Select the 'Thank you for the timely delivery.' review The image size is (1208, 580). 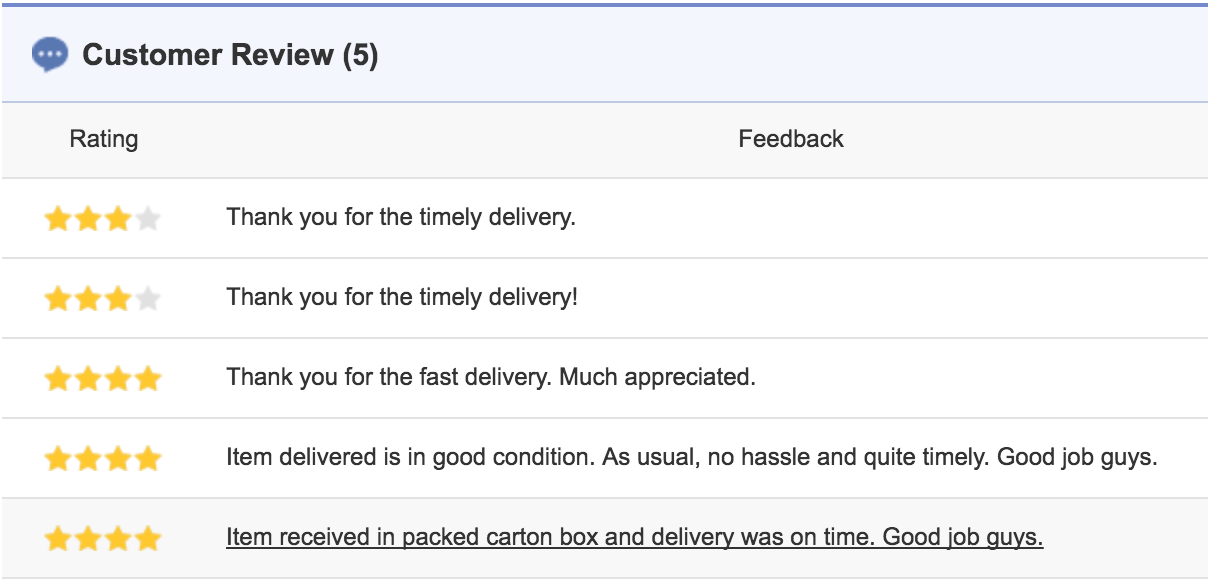401,217
